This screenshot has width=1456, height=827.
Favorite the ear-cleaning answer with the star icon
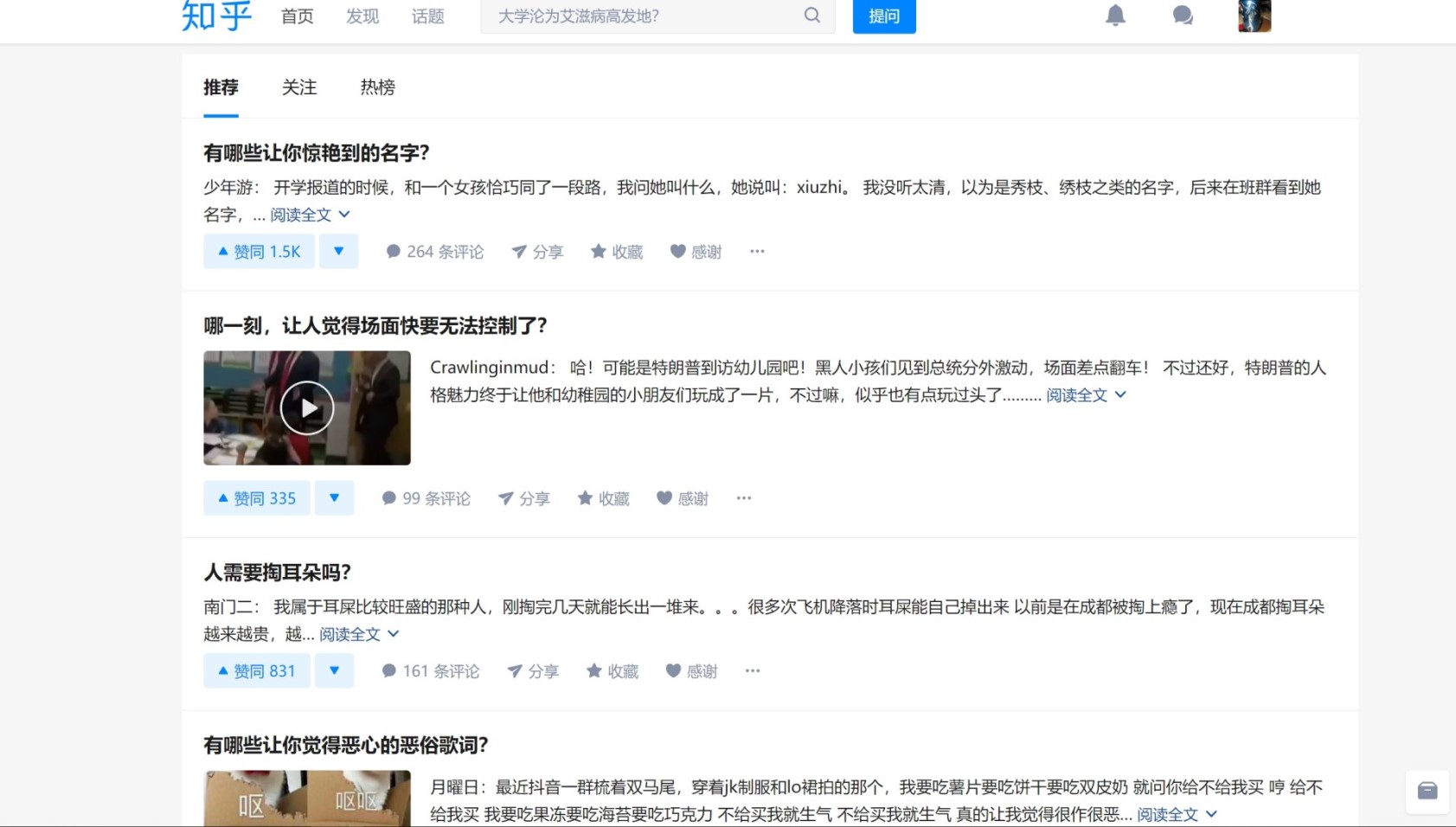coord(612,670)
